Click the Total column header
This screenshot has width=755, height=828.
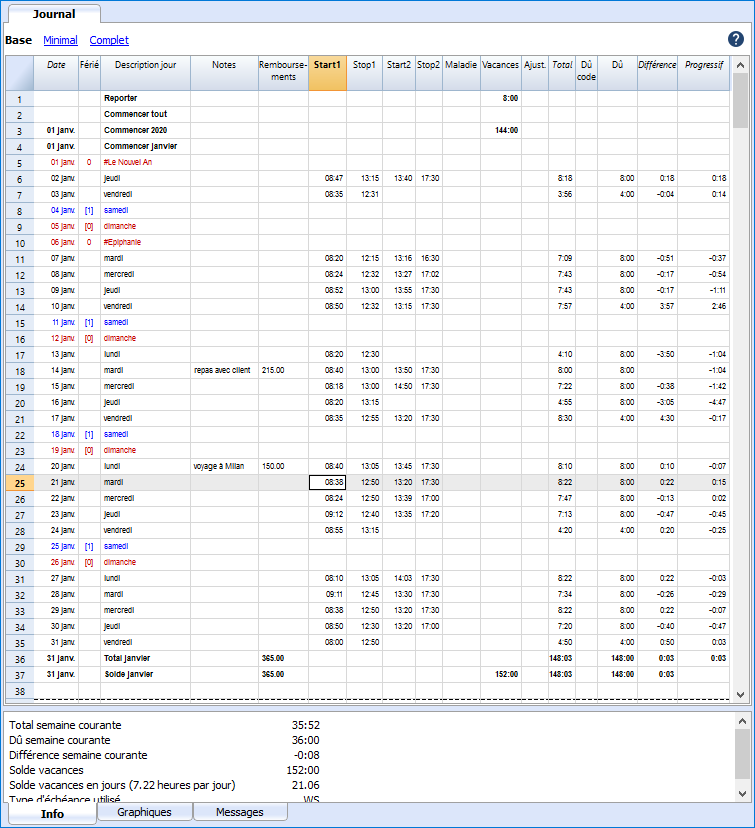click(562, 73)
